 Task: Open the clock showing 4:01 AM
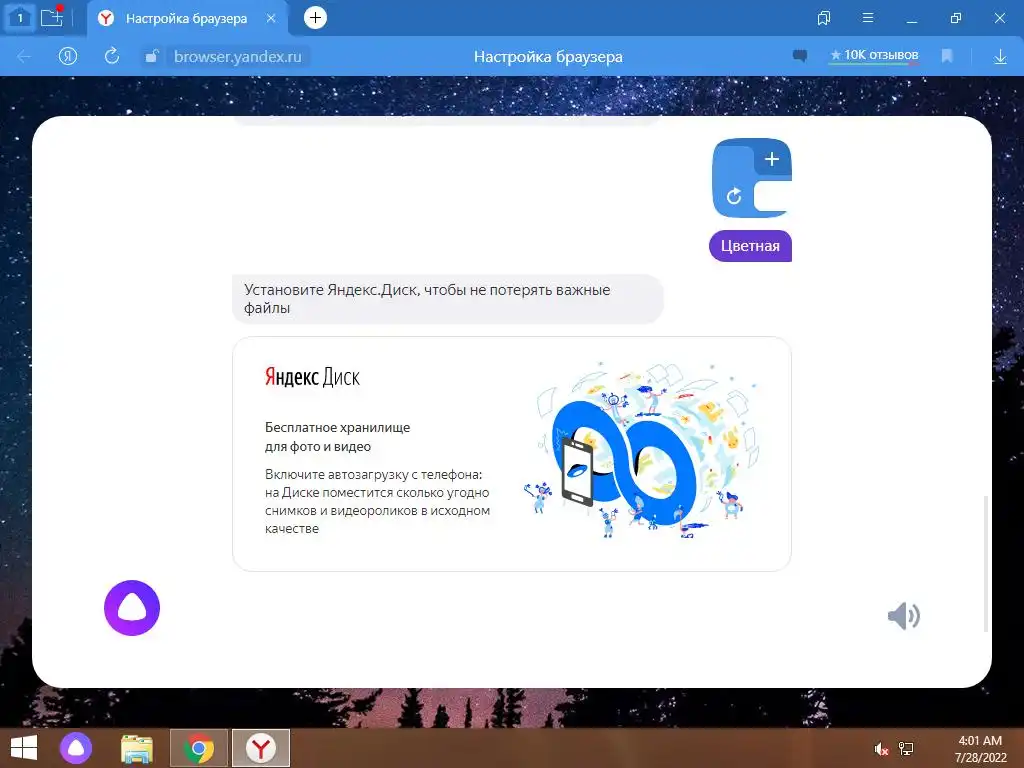[980, 749]
